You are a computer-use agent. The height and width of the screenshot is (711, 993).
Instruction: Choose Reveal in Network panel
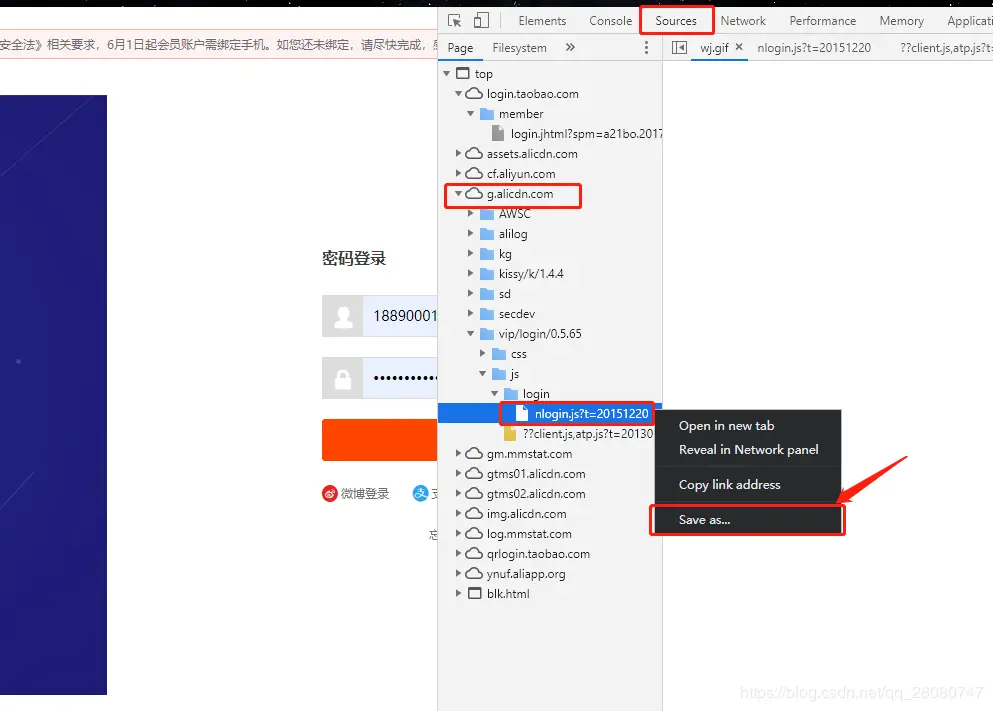tap(748, 450)
